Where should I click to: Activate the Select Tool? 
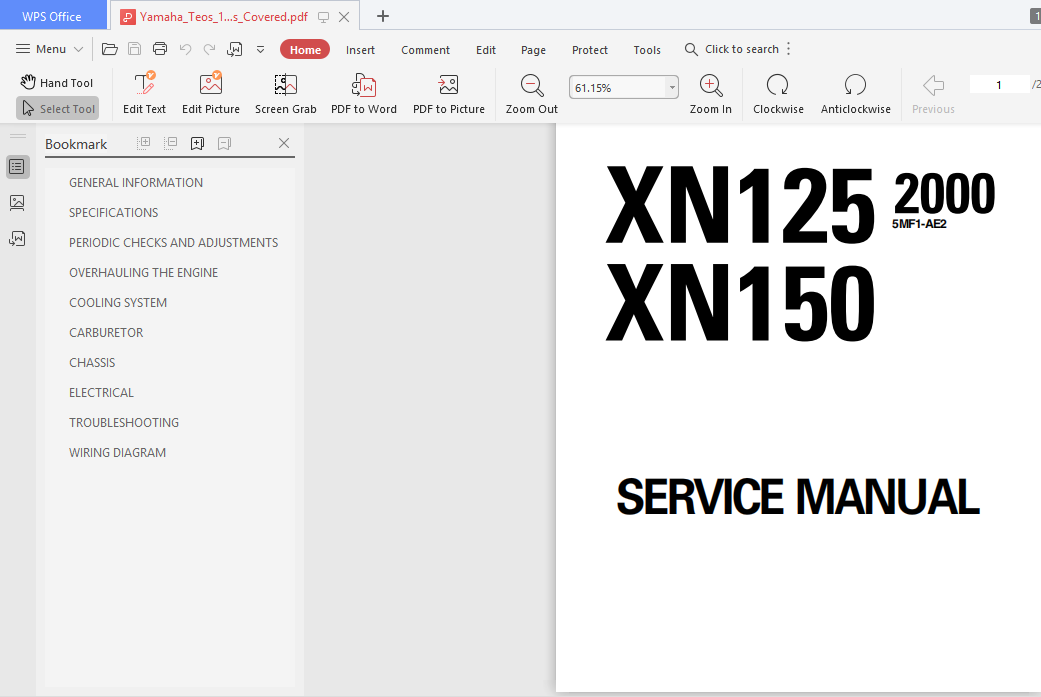(58, 108)
